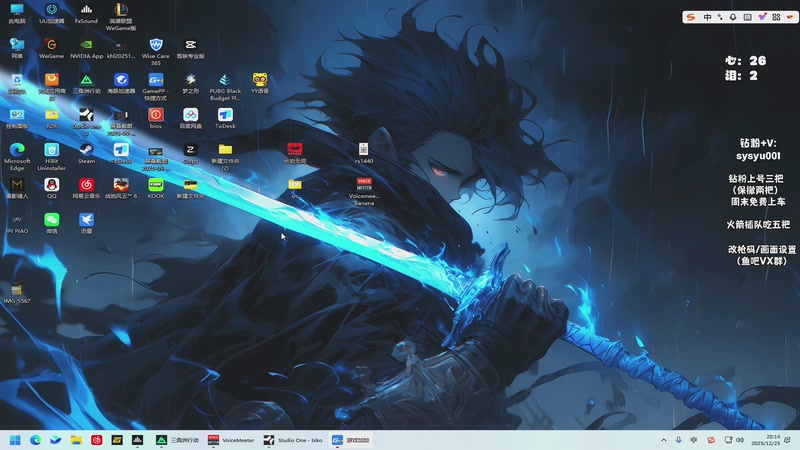Launch WeGame from the desktop
The width and height of the screenshot is (800, 450).
[x=52, y=48]
